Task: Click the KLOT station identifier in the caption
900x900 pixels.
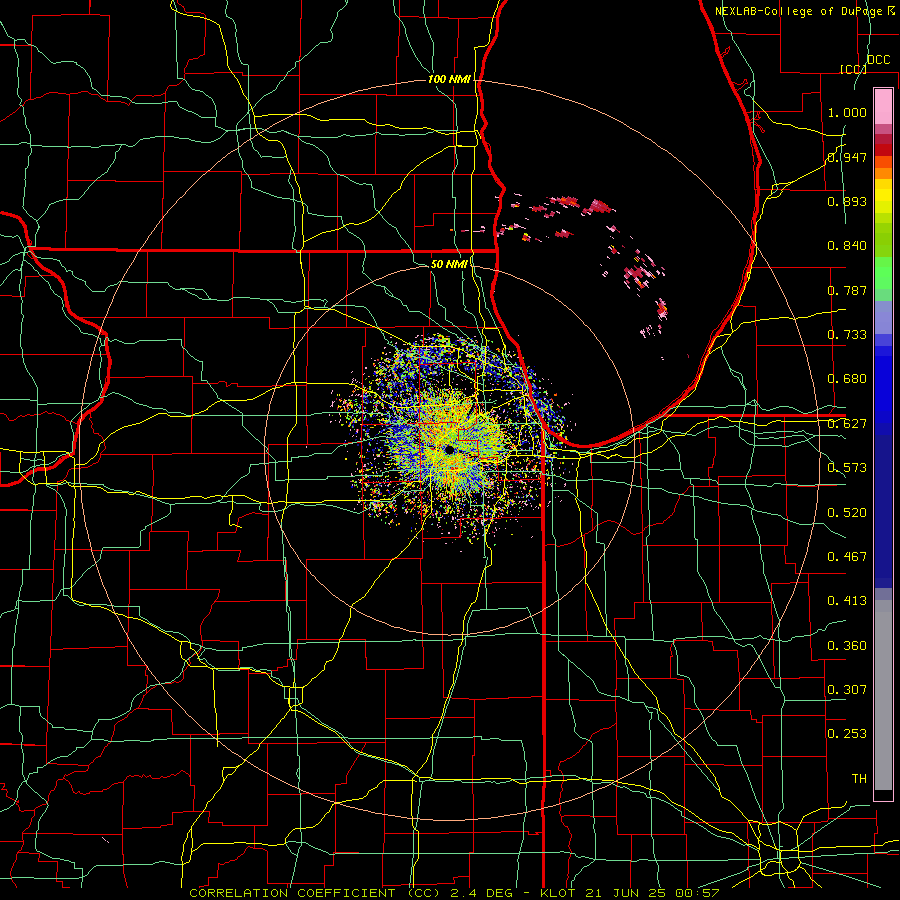Action: [x=560, y=893]
